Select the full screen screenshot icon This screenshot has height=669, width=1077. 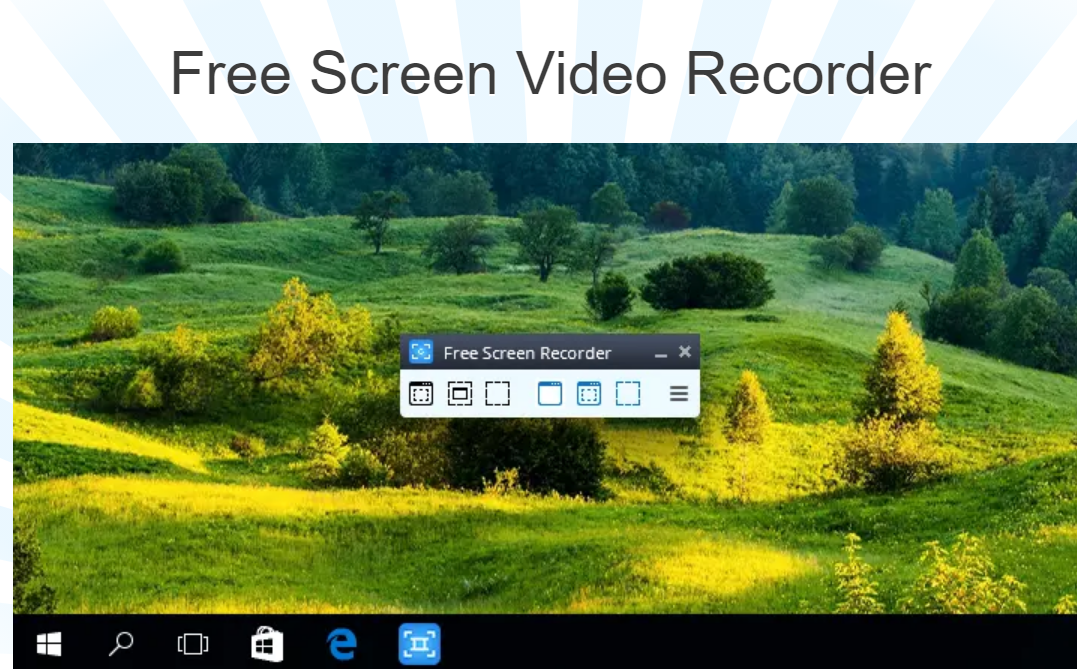[421, 394]
